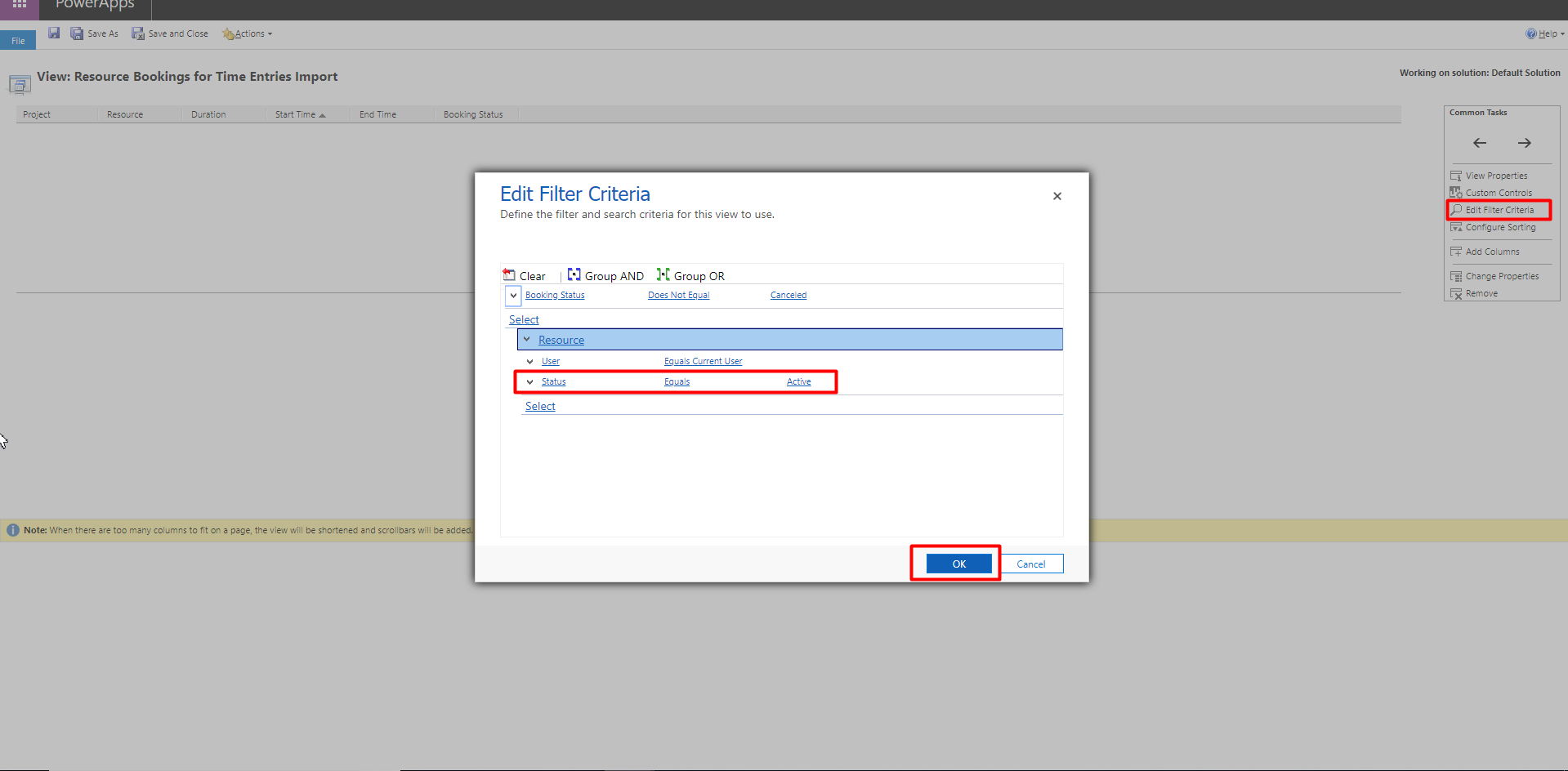Click the User field link
The height and width of the screenshot is (771, 1568).
pos(551,361)
